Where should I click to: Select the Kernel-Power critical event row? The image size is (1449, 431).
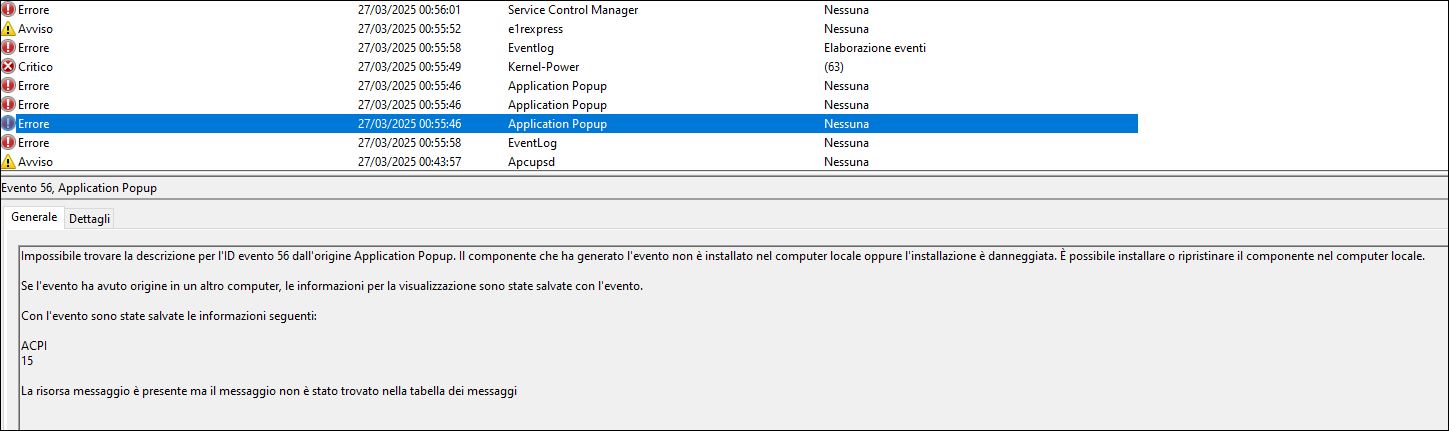pos(569,67)
